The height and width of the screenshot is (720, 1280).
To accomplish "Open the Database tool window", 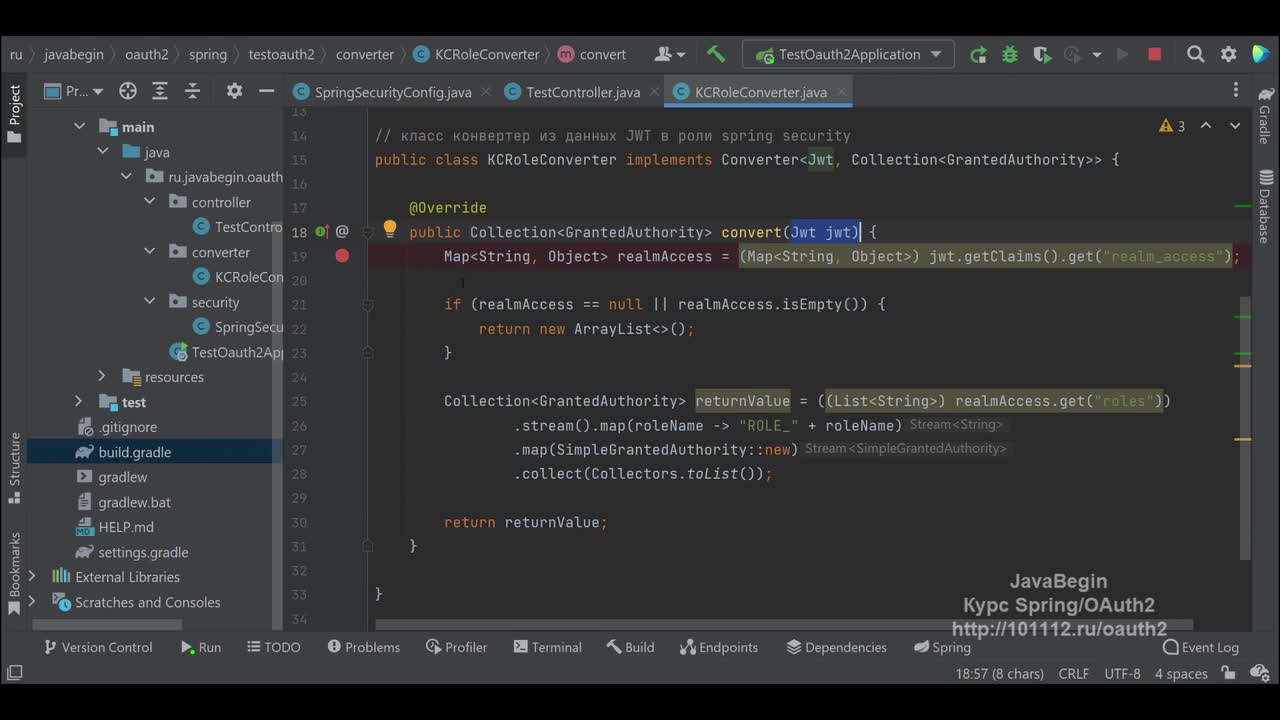I will pyautogui.click(x=1265, y=208).
